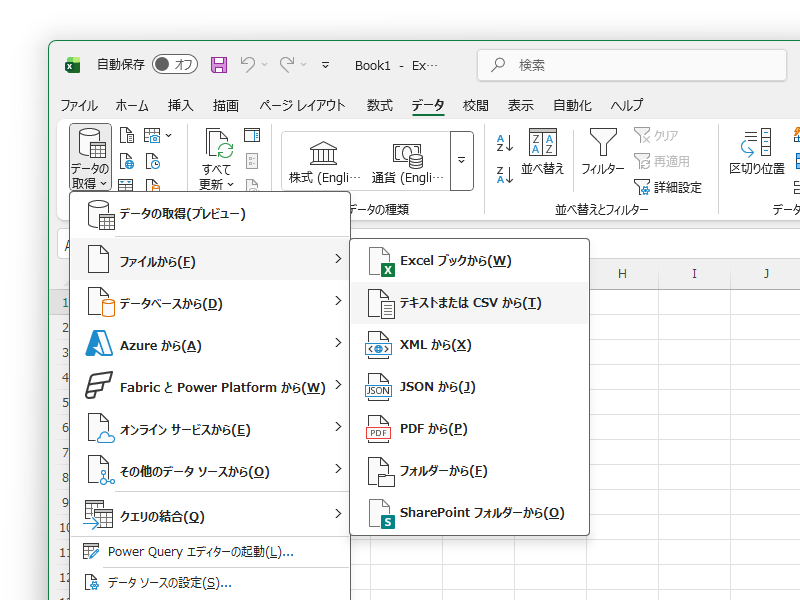This screenshot has height=600, width=800.
Task: Open Customize Quick Access Toolbar dropdown
Action: point(326,65)
